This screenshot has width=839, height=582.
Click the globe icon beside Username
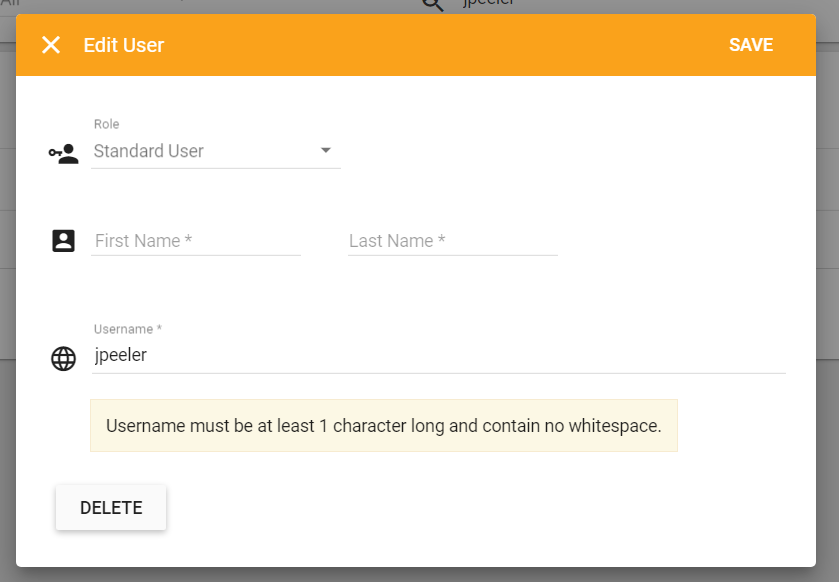click(x=63, y=358)
